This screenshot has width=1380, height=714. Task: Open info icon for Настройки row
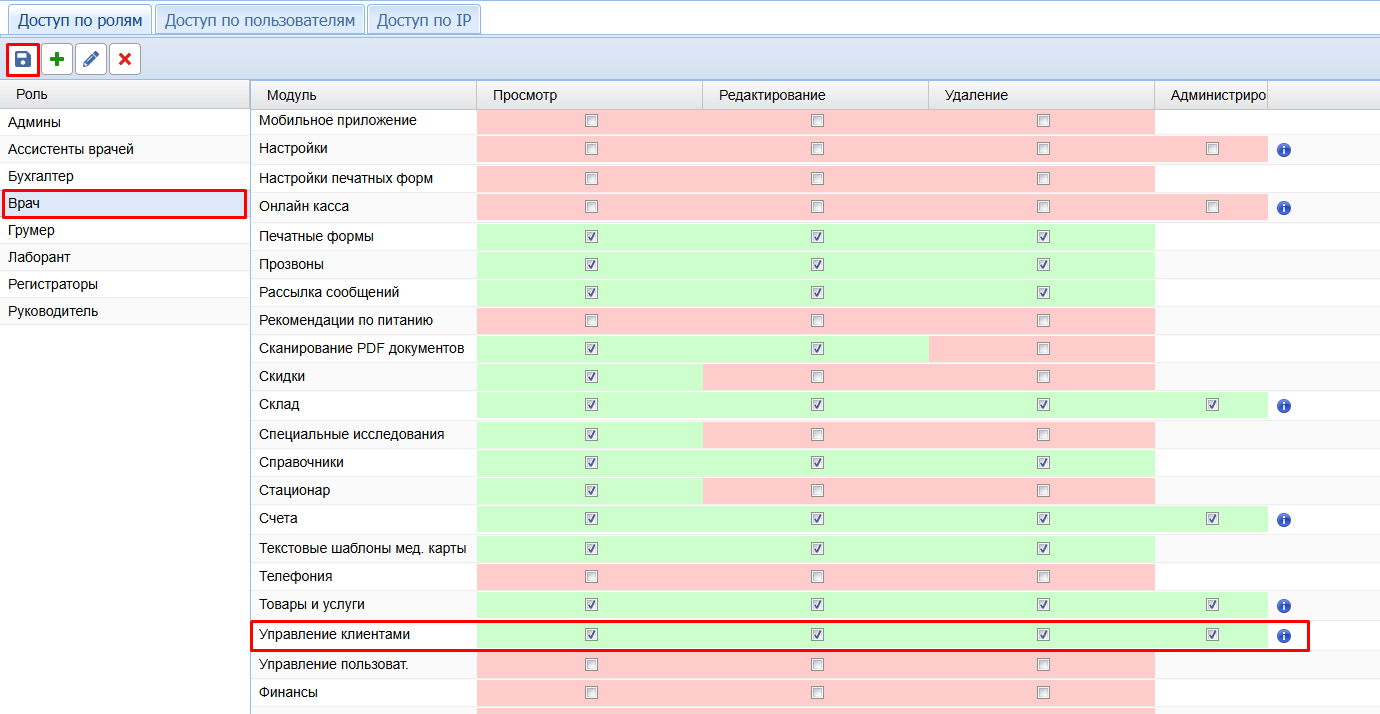click(1285, 150)
